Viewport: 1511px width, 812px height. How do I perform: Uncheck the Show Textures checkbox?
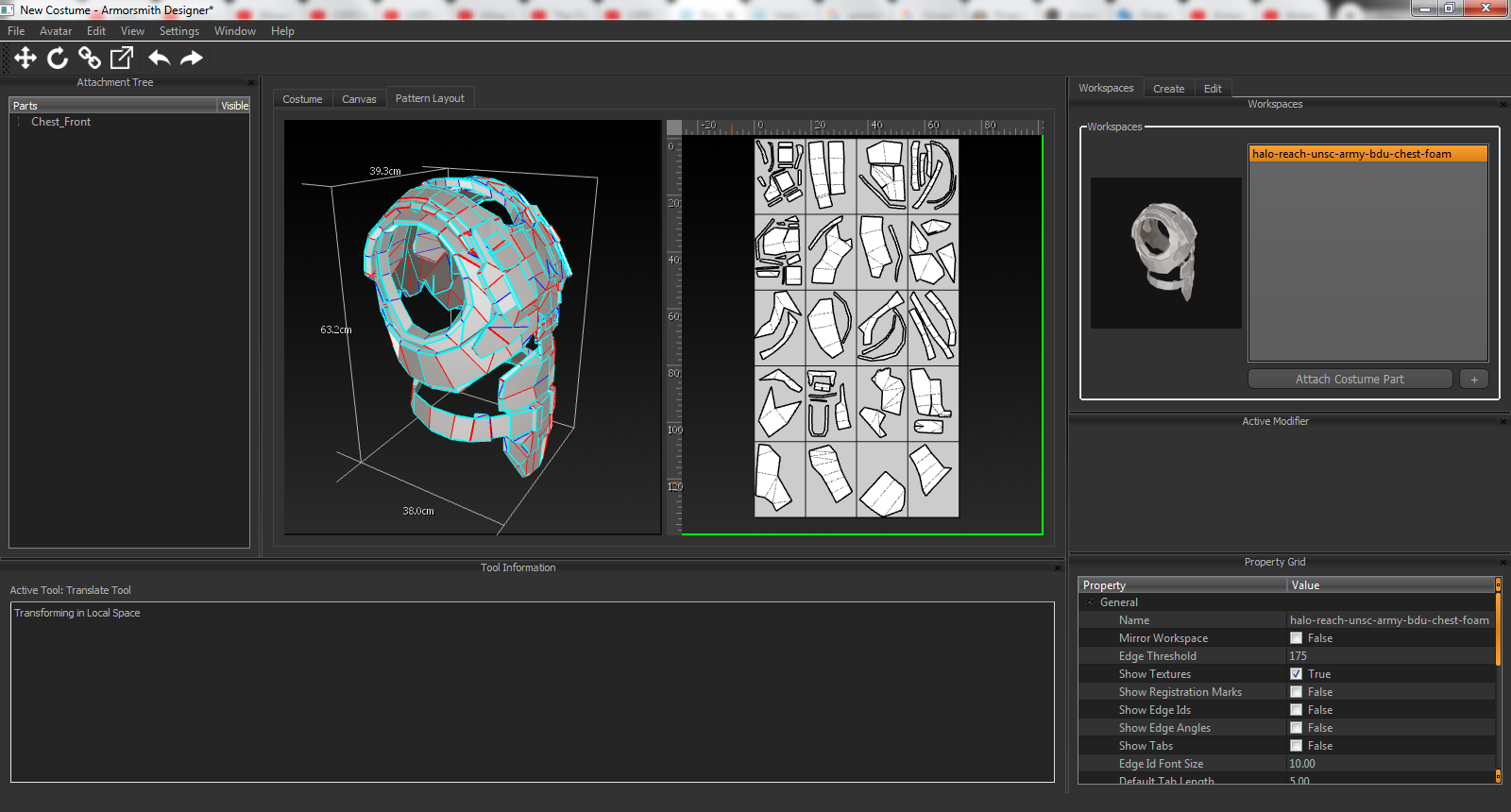click(1296, 674)
